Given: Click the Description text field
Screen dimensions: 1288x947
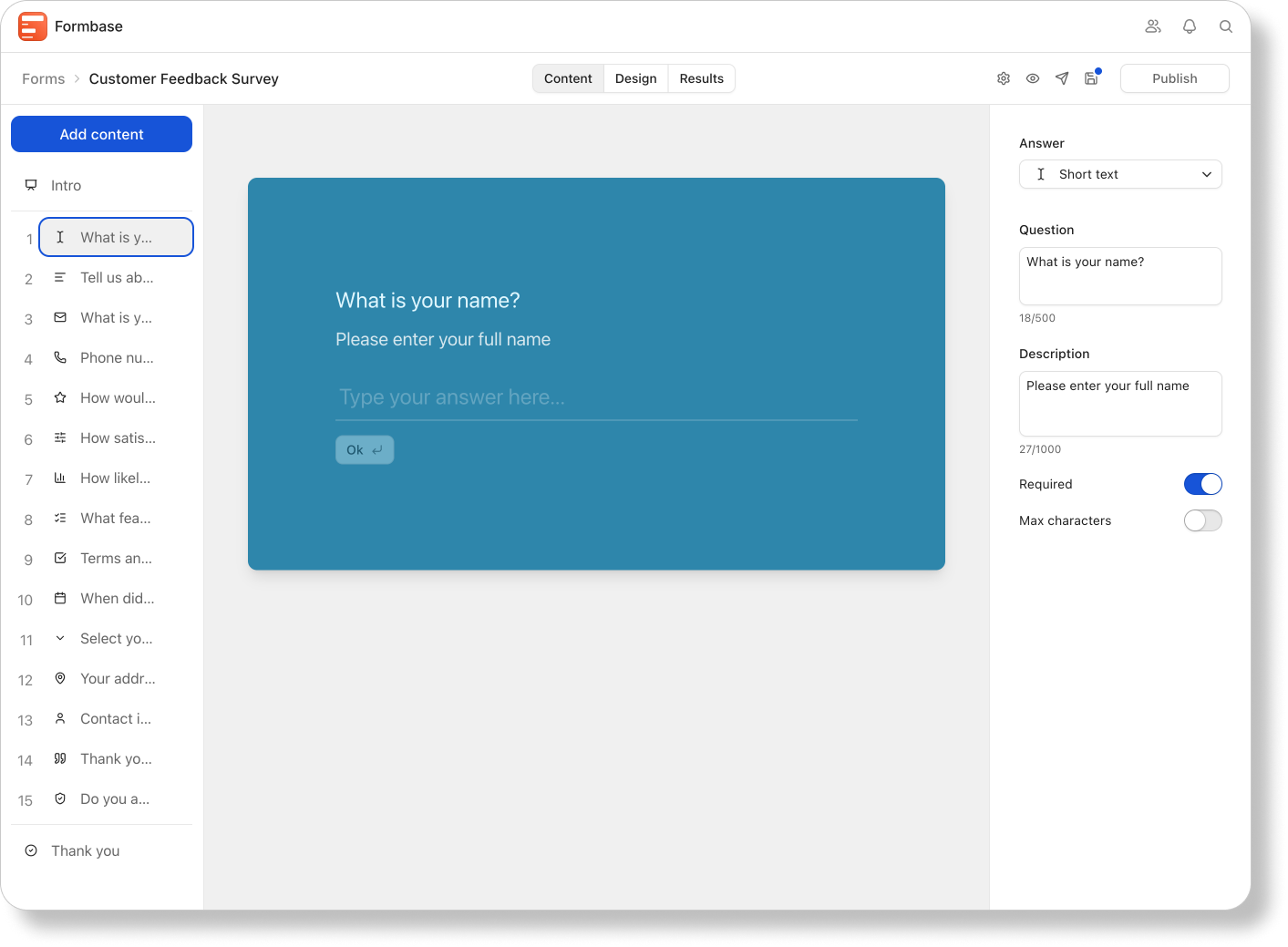Looking at the screenshot, I should coord(1120,403).
